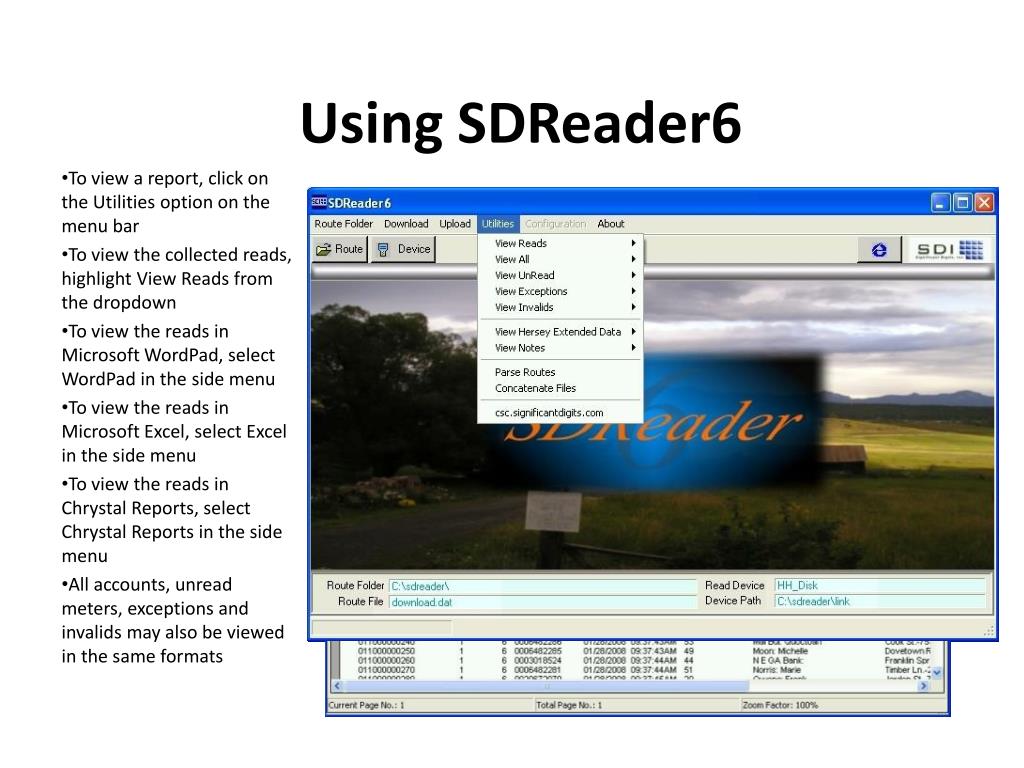1024x768 pixels.
Task: Click the SDReader6 title bar icon
Action: click(319, 202)
